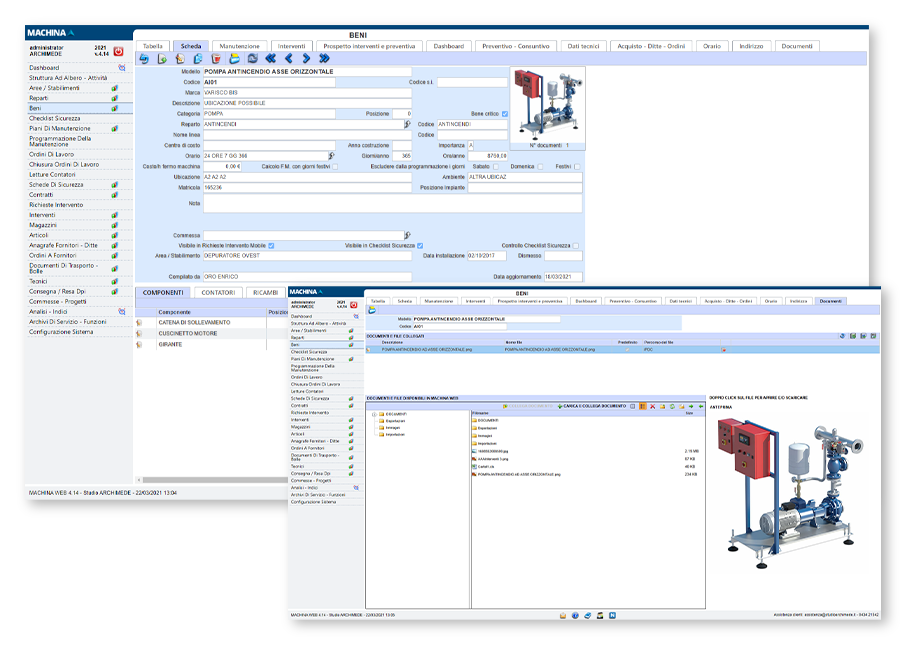The height and width of the screenshot is (660, 900).
Task: Check the Sabato exclusion checkbox
Action: 496,166
